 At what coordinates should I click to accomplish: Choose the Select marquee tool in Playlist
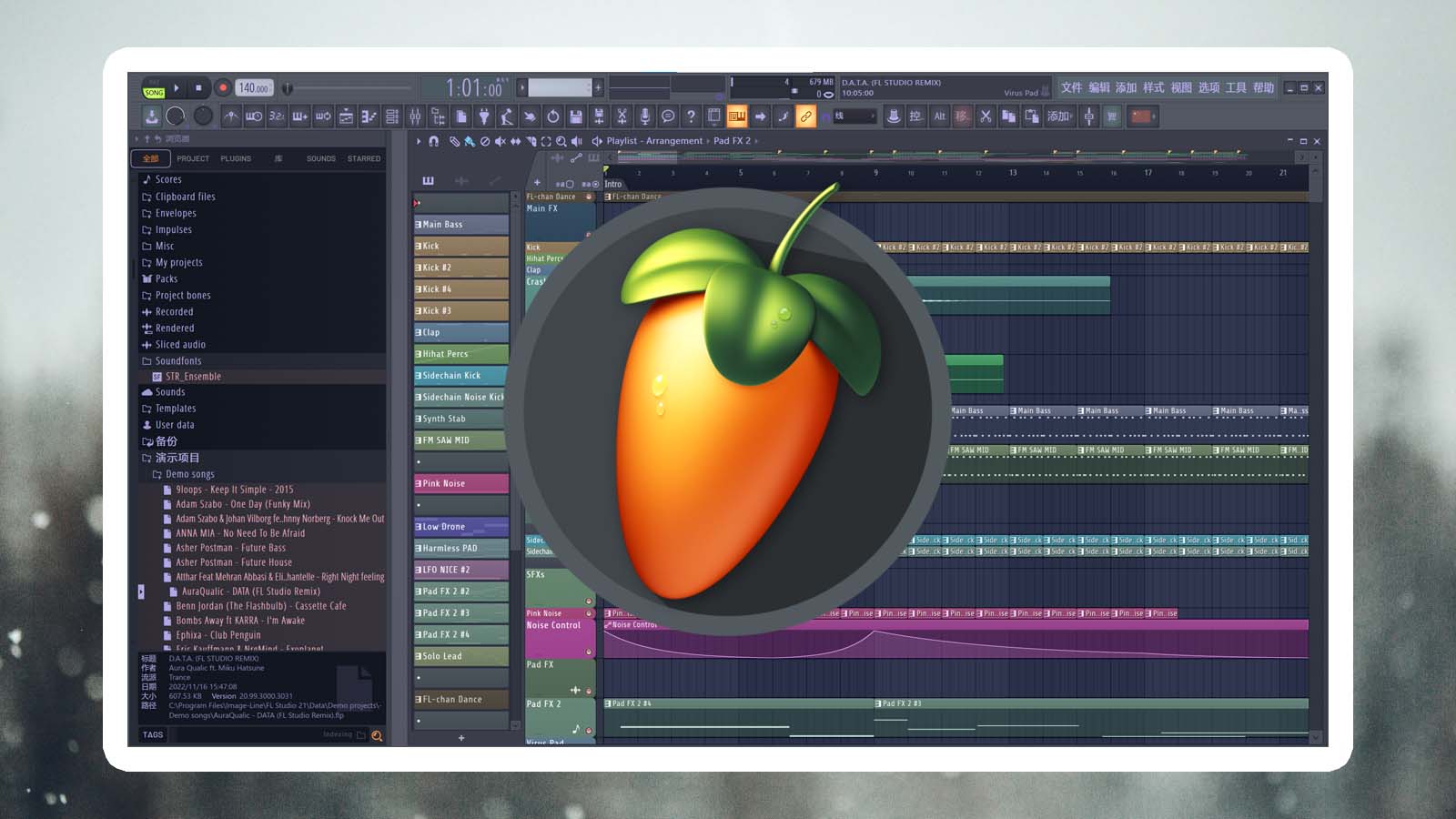(x=546, y=141)
